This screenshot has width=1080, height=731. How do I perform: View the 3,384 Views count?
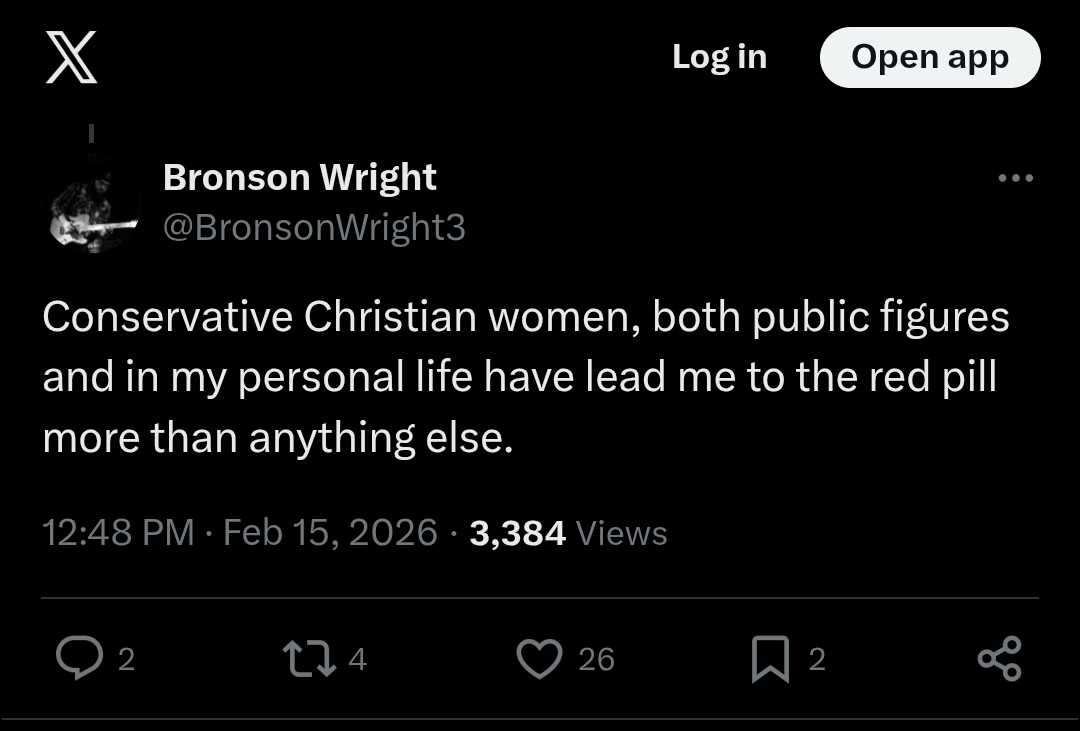pyautogui.click(x=568, y=532)
